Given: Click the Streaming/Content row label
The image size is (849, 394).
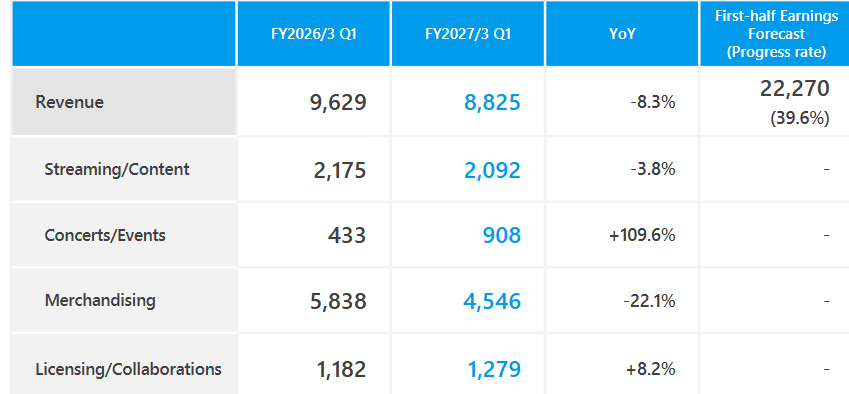Looking at the screenshot, I should tap(117, 169).
